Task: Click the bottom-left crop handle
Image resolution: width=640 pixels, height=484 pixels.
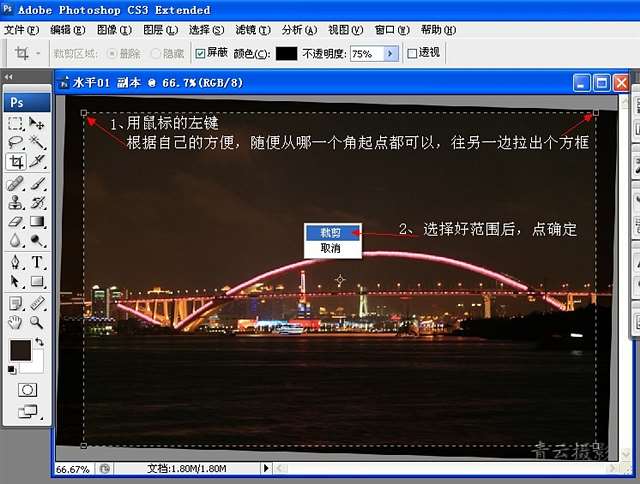Action: click(84, 446)
